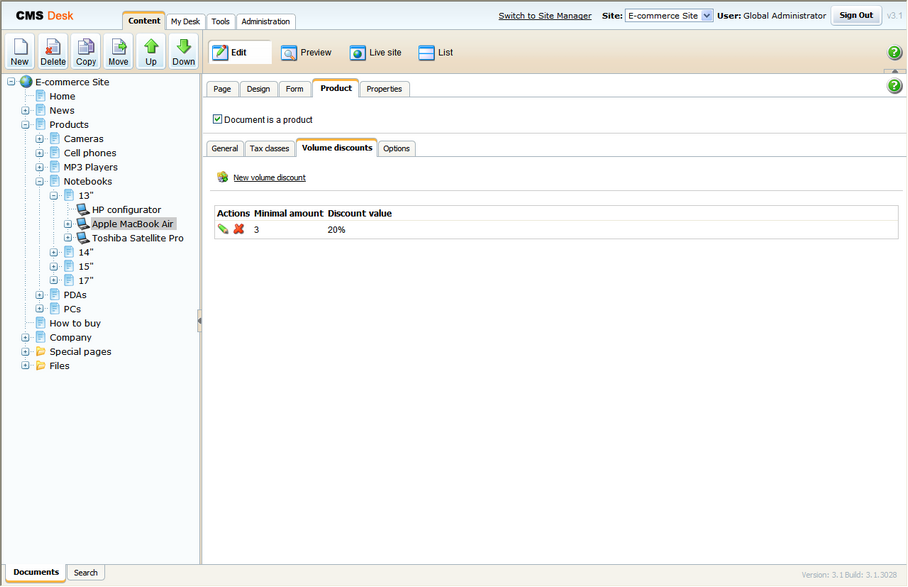Click the Delete document toolbar icon
The height and width of the screenshot is (587, 908).
(53, 51)
